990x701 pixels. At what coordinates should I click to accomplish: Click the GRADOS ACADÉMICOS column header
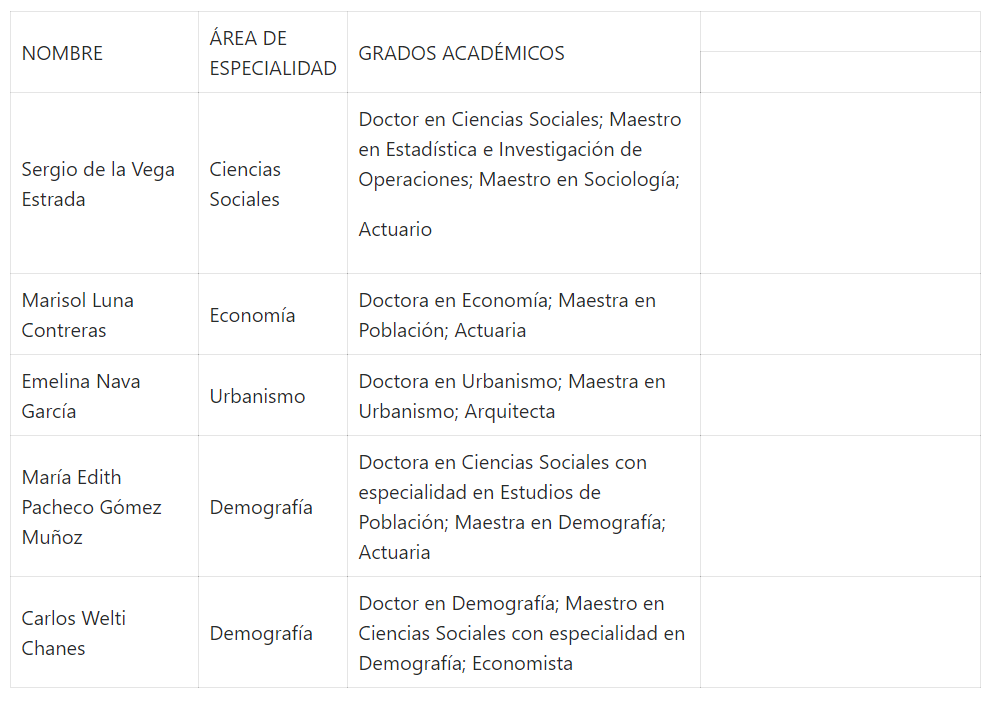461,54
